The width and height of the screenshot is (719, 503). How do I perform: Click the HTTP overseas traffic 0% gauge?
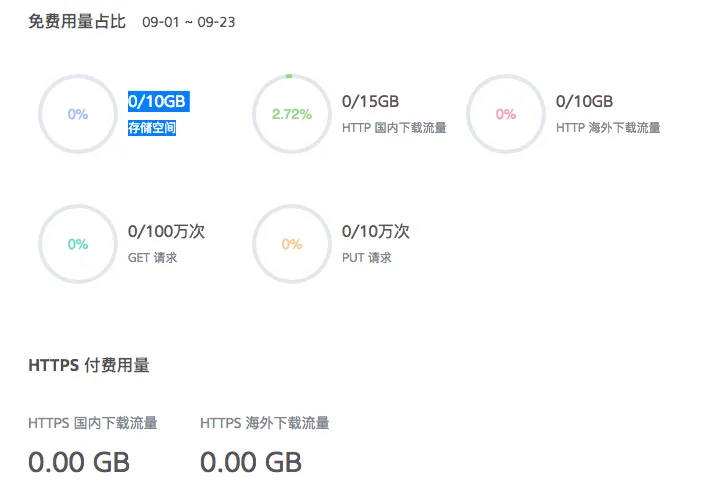point(506,114)
